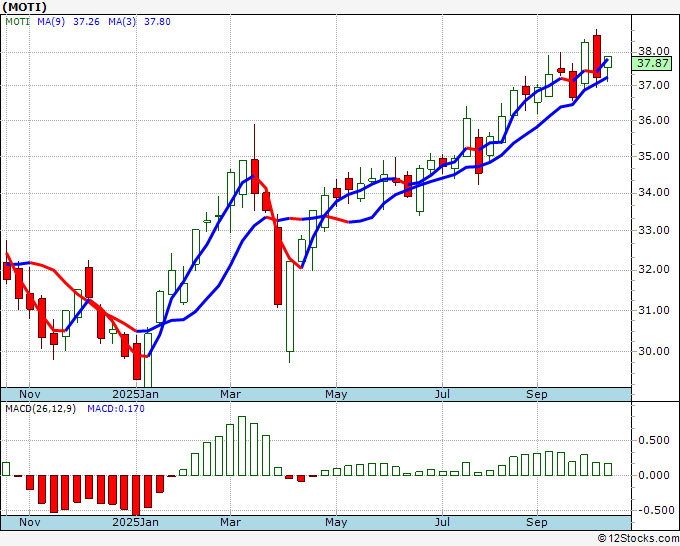This screenshot has height=546, width=680.
Task: Click the tallest green MACD bar in March
Action: coord(242,446)
